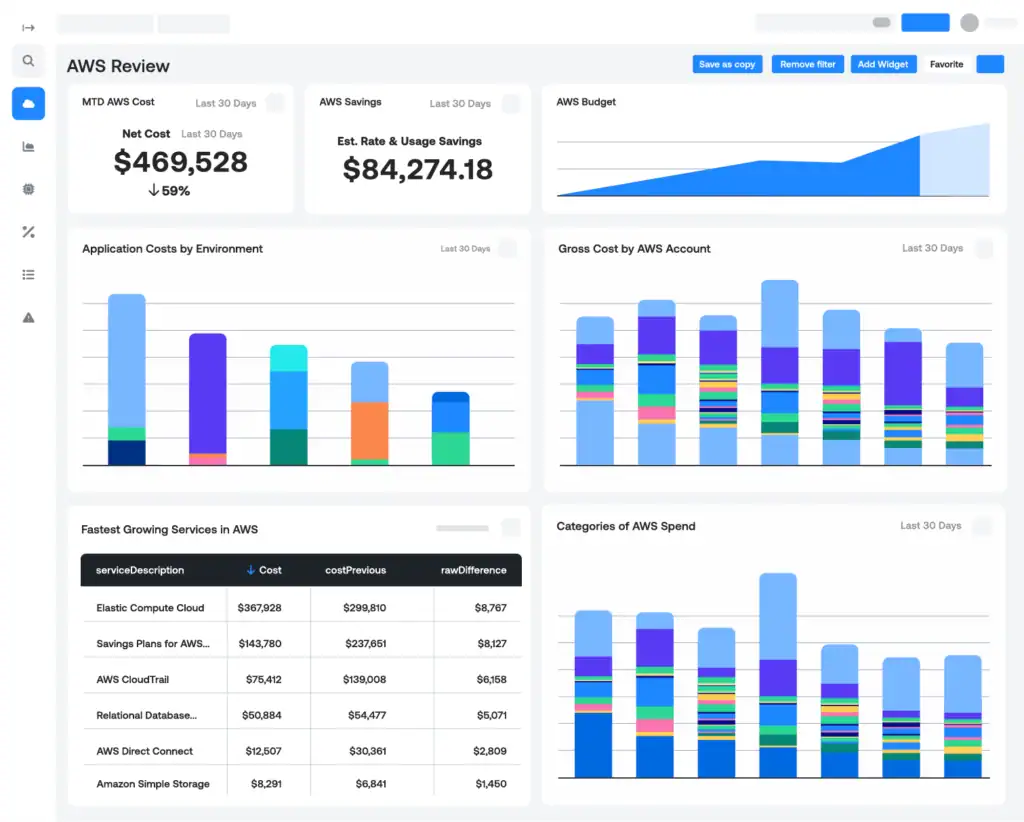Open options square on Gross Cost by AWS Account

984,248
